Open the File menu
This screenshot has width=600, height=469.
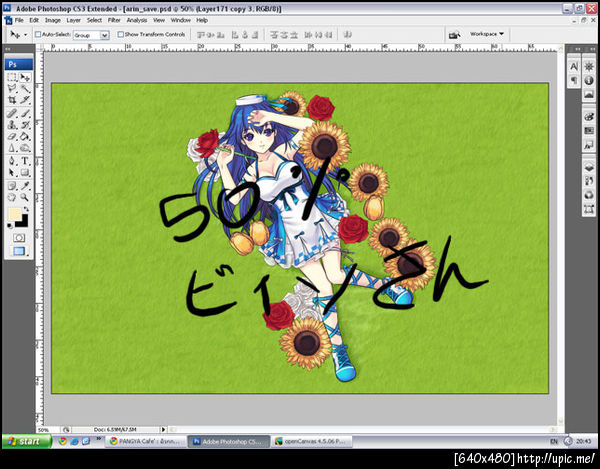coord(19,20)
